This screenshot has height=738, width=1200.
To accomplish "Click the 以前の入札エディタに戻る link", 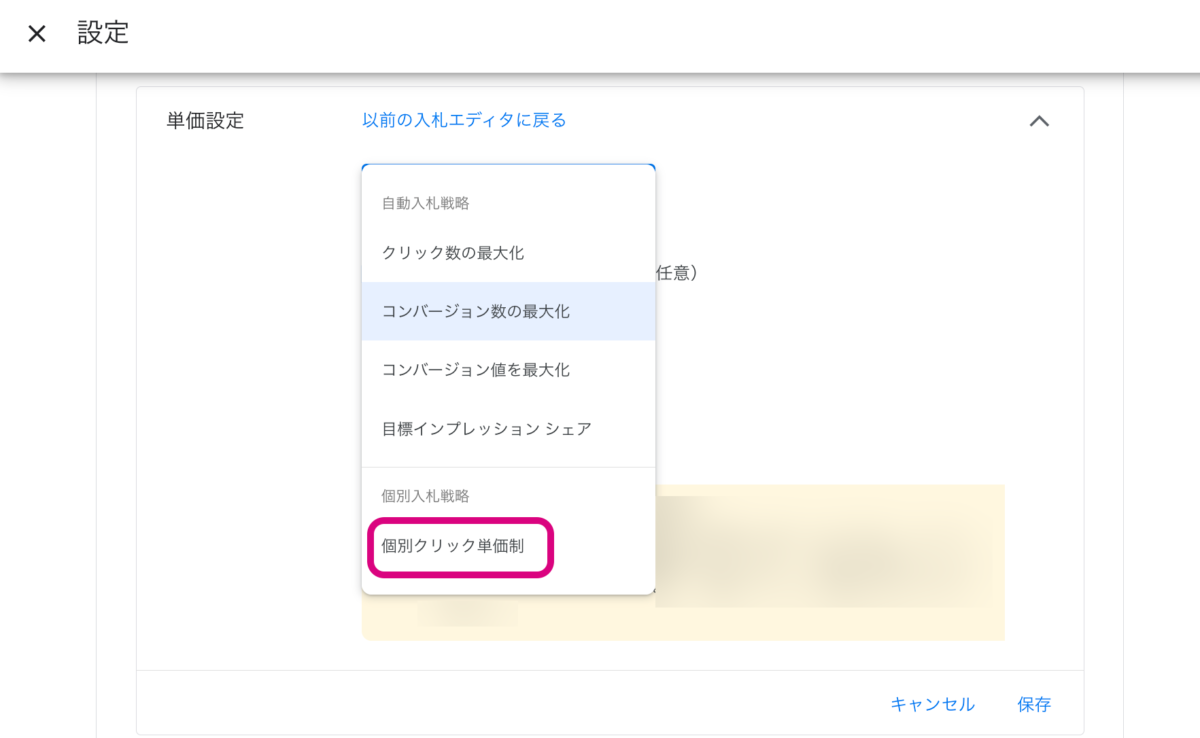I will (464, 121).
